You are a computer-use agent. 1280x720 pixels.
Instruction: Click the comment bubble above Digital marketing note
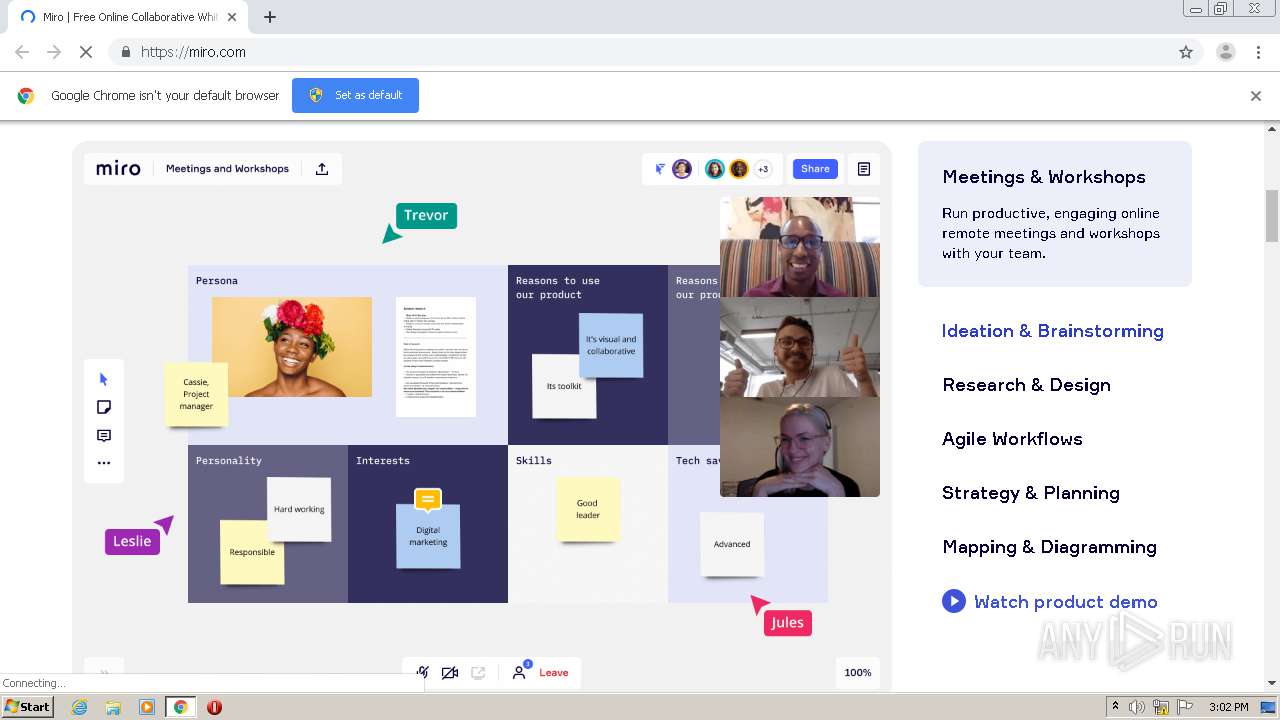[x=428, y=499]
